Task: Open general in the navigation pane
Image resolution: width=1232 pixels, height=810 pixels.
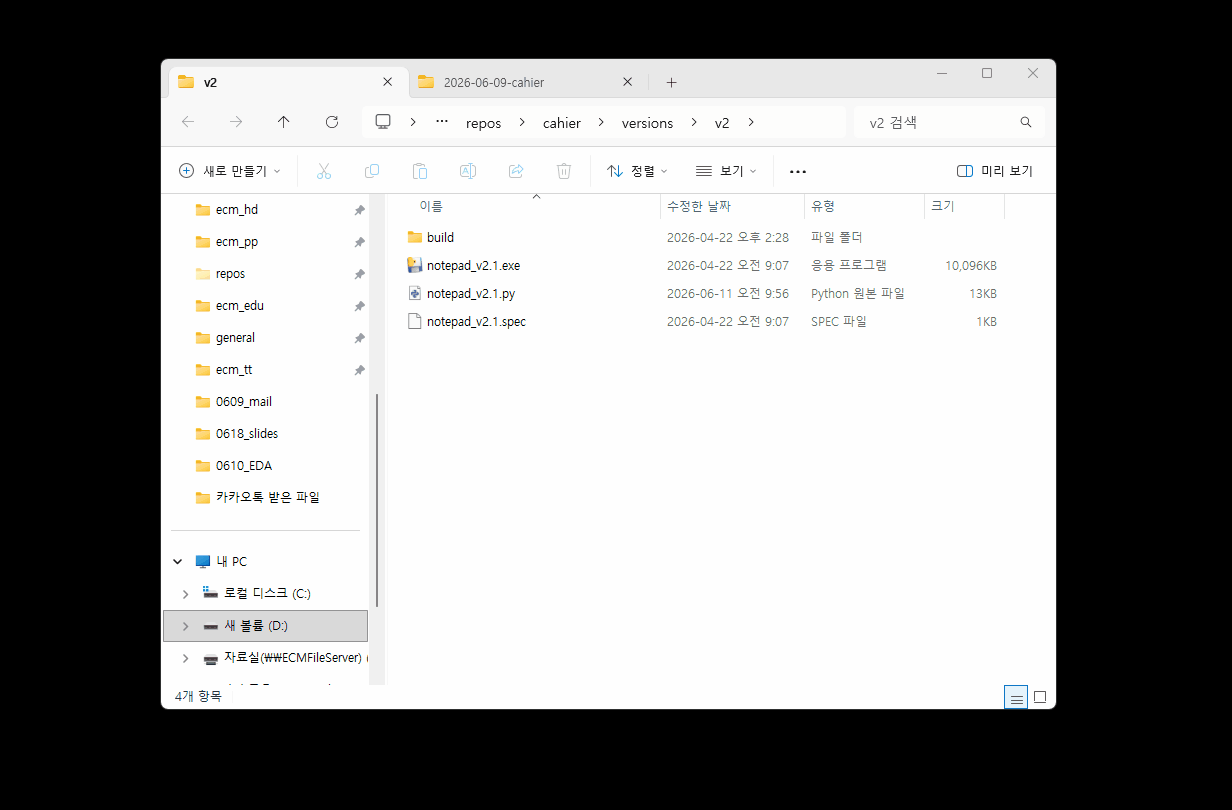Action: click(x=235, y=338)
